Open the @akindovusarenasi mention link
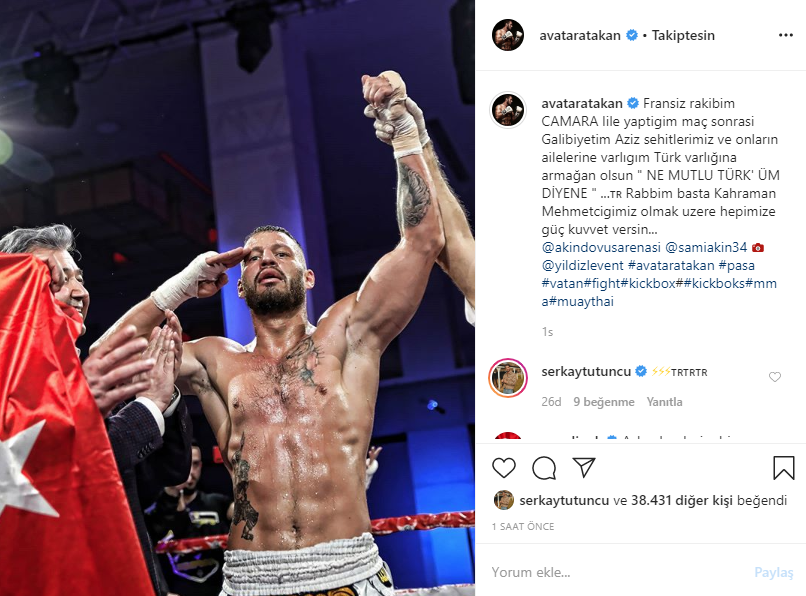Screen dimensions: 806x596 coord(601,247)
